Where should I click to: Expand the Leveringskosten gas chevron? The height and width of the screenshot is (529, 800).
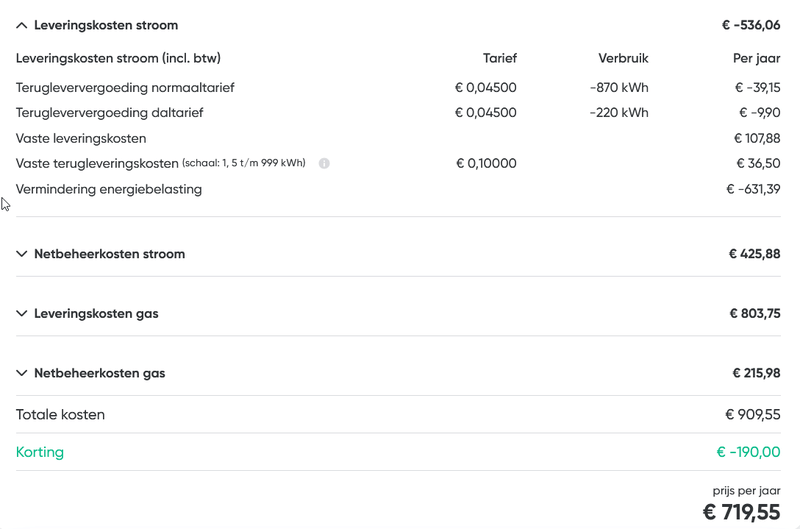click(x=22, y=314)
